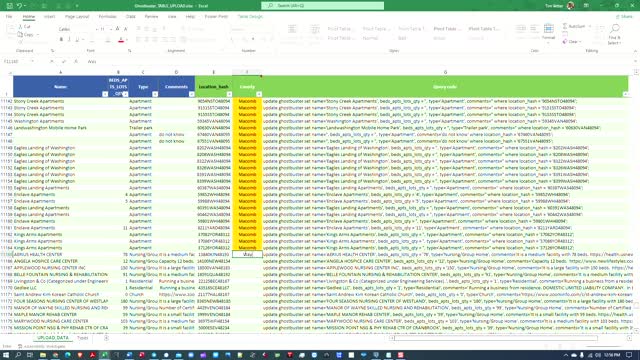
Task: Open Find & Select menu
Action: coord(614,33)
